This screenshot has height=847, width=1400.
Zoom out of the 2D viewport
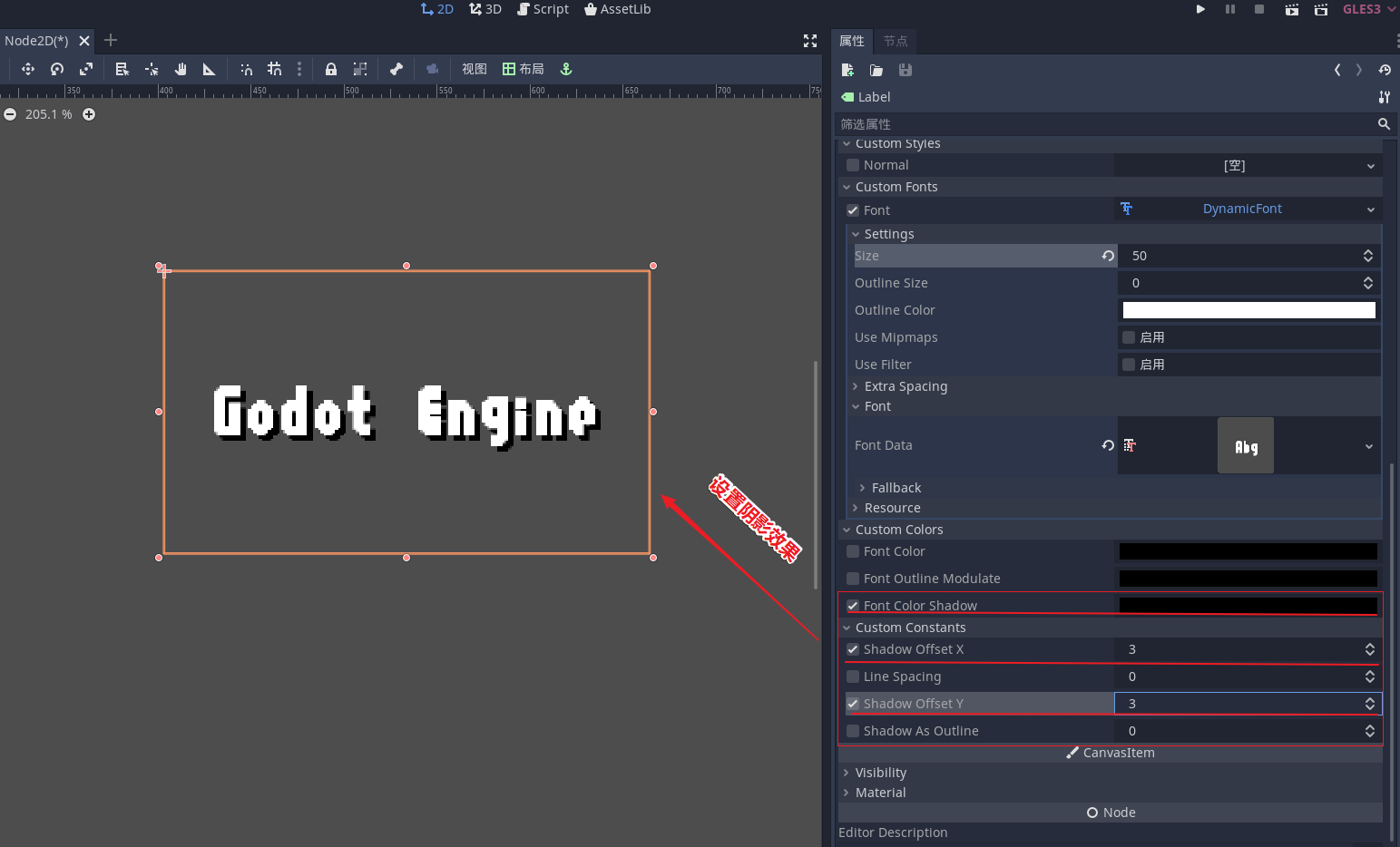[x=10, y=114]
